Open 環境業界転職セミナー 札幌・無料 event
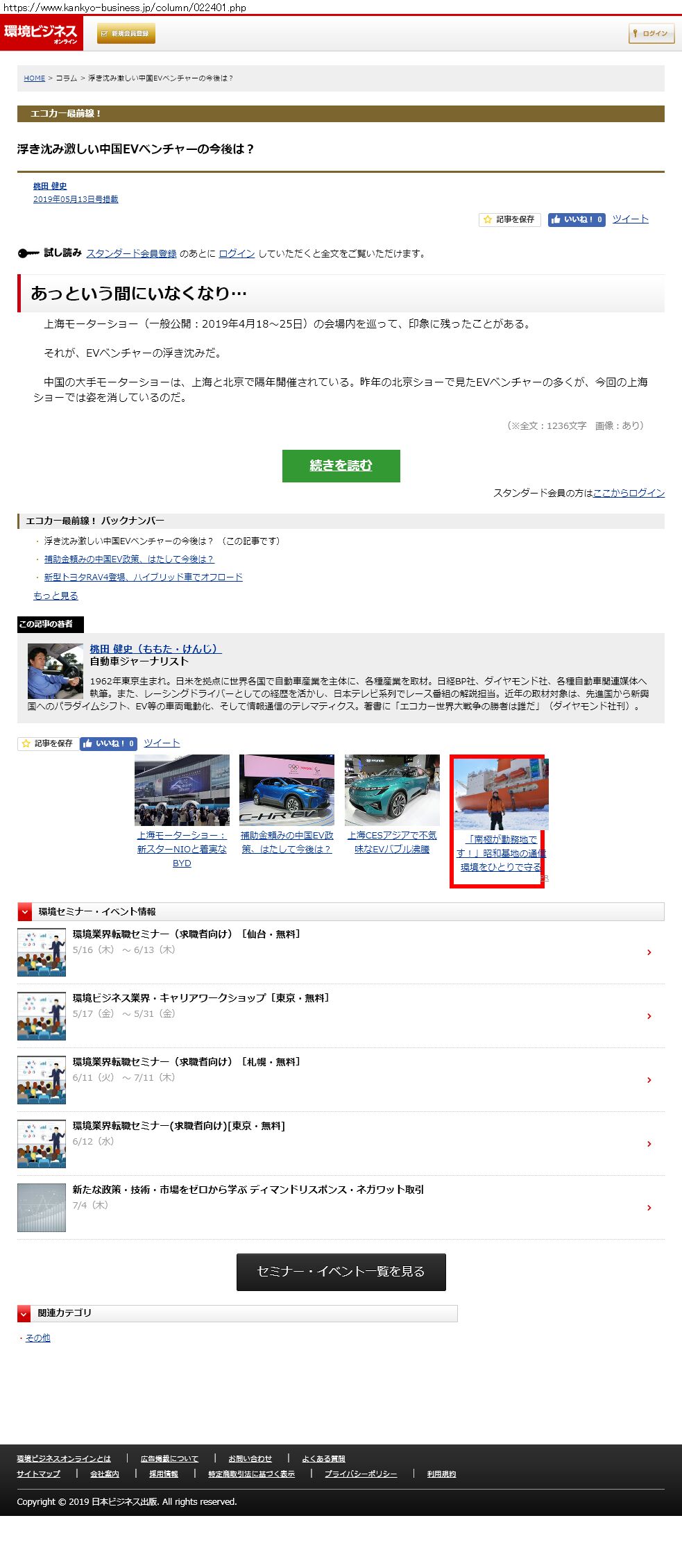 click(x=187, y=1062)
